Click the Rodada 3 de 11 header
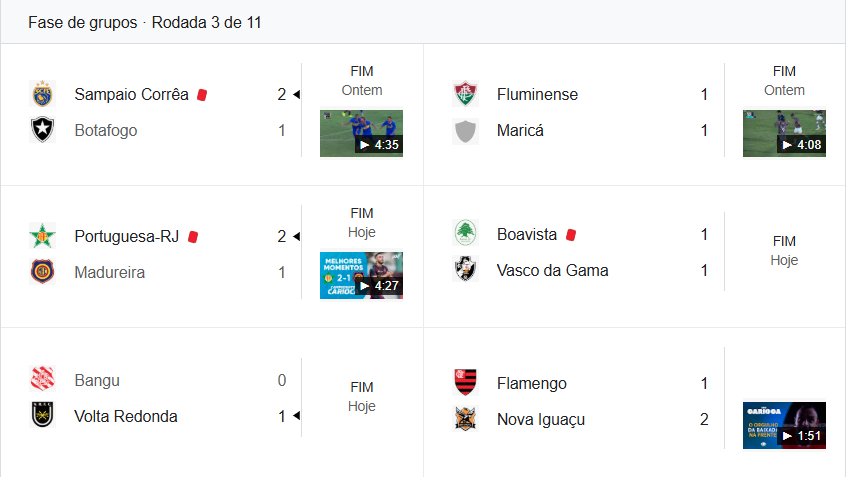 (207, 22)
